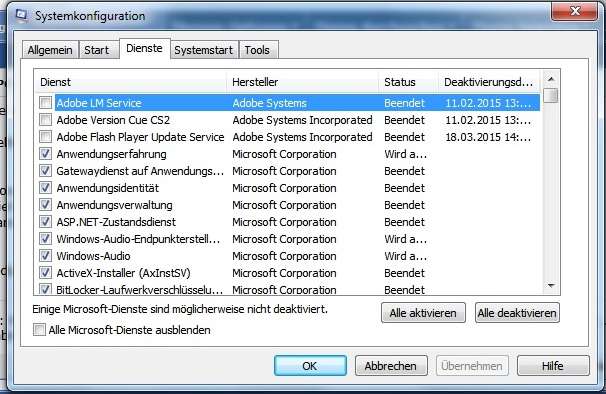Click the Alle deaktivieren button
Viewport: 606px width, 394px height.
[x=517, y=313]
